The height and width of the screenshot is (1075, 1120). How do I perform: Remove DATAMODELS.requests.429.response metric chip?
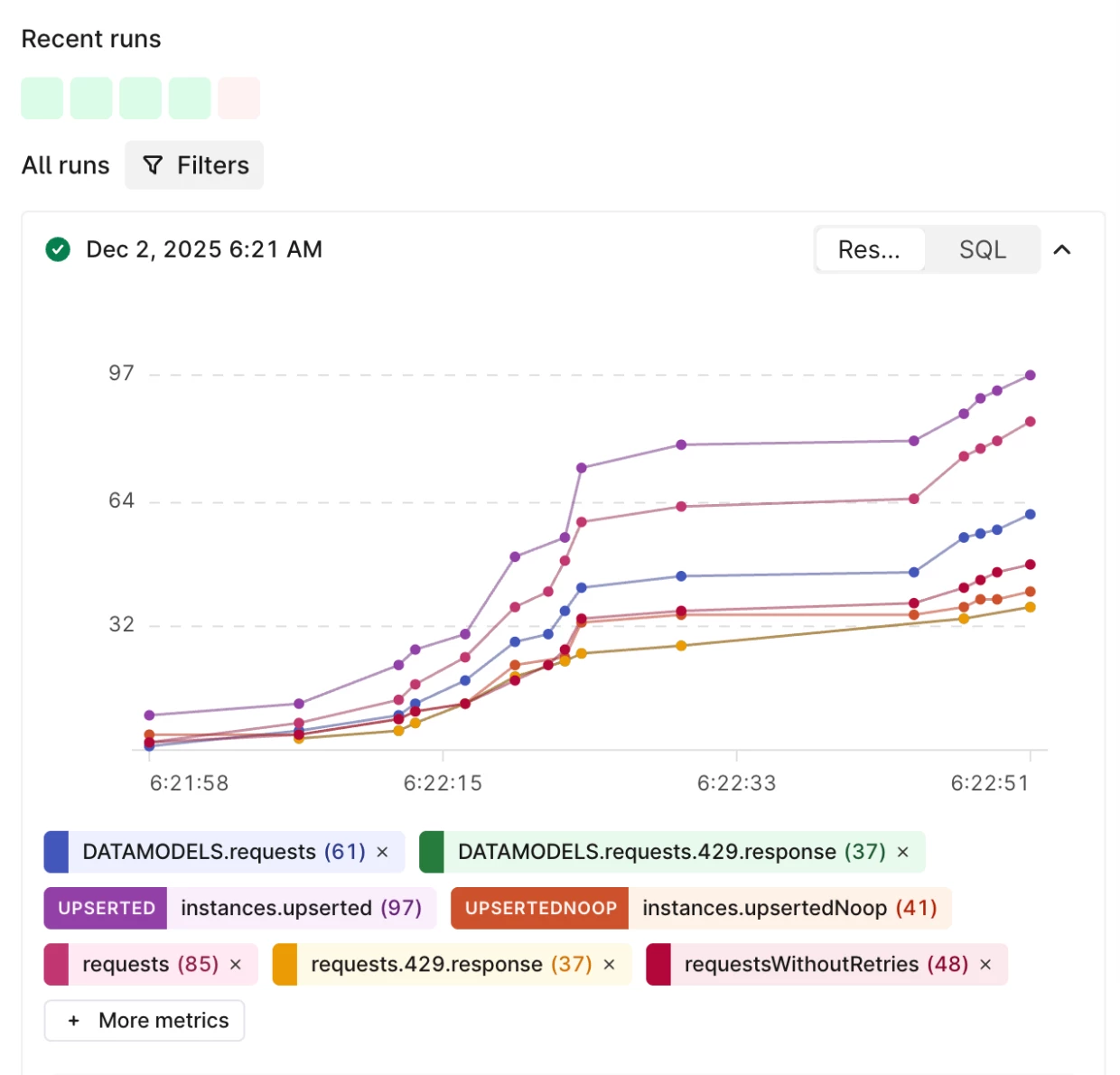pyautogui.click(x=902, y=852)
